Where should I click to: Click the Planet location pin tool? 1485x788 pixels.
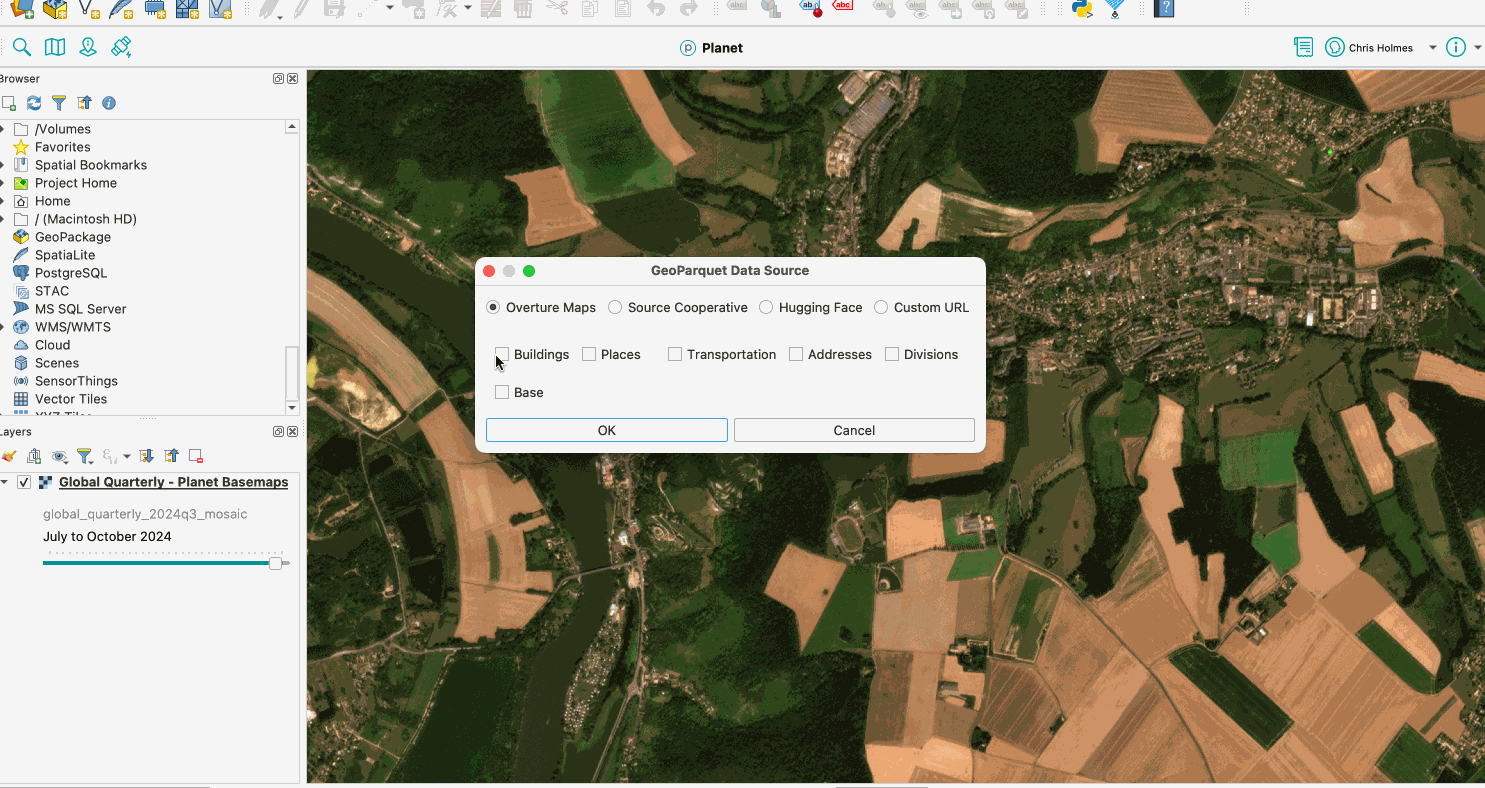[88, 47]
